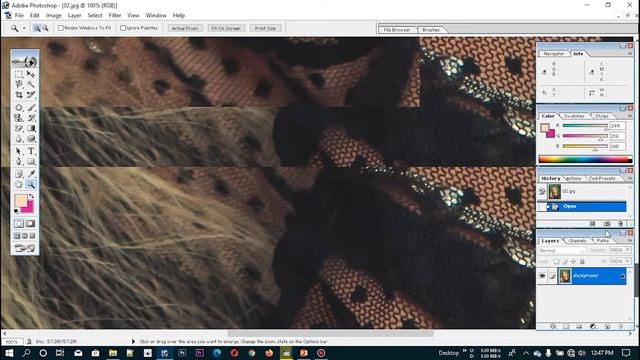Click Zoom In button in options bar
Image resolution: width=640 pixels, height=360 pixels.
click(37, 28)
